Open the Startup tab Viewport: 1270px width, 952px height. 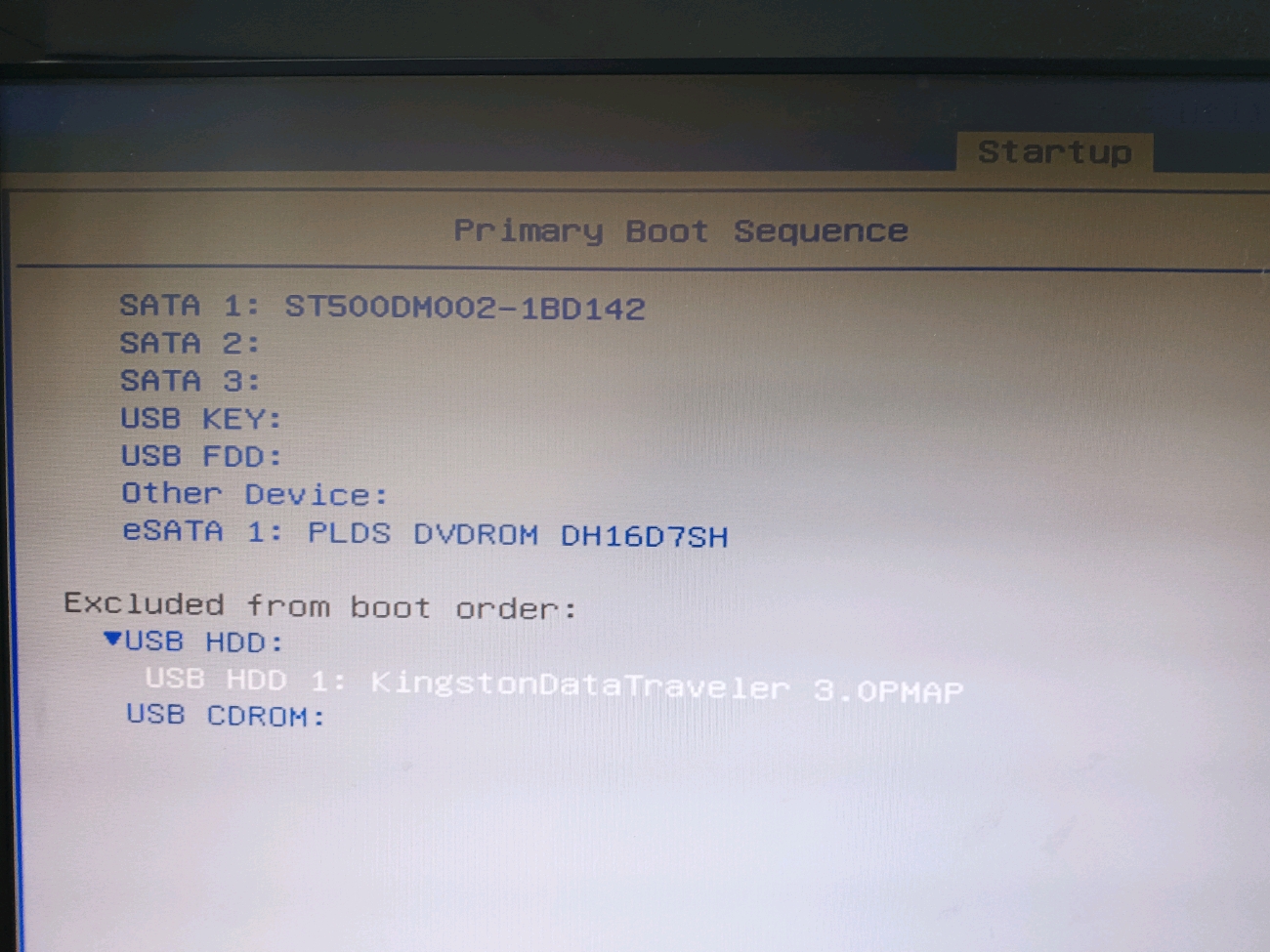click(1054, 152)
